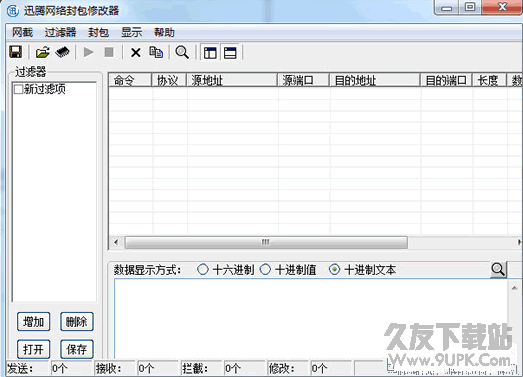Click the 打开 button
This screenshot has width=523, height=377.
point(33,349)
